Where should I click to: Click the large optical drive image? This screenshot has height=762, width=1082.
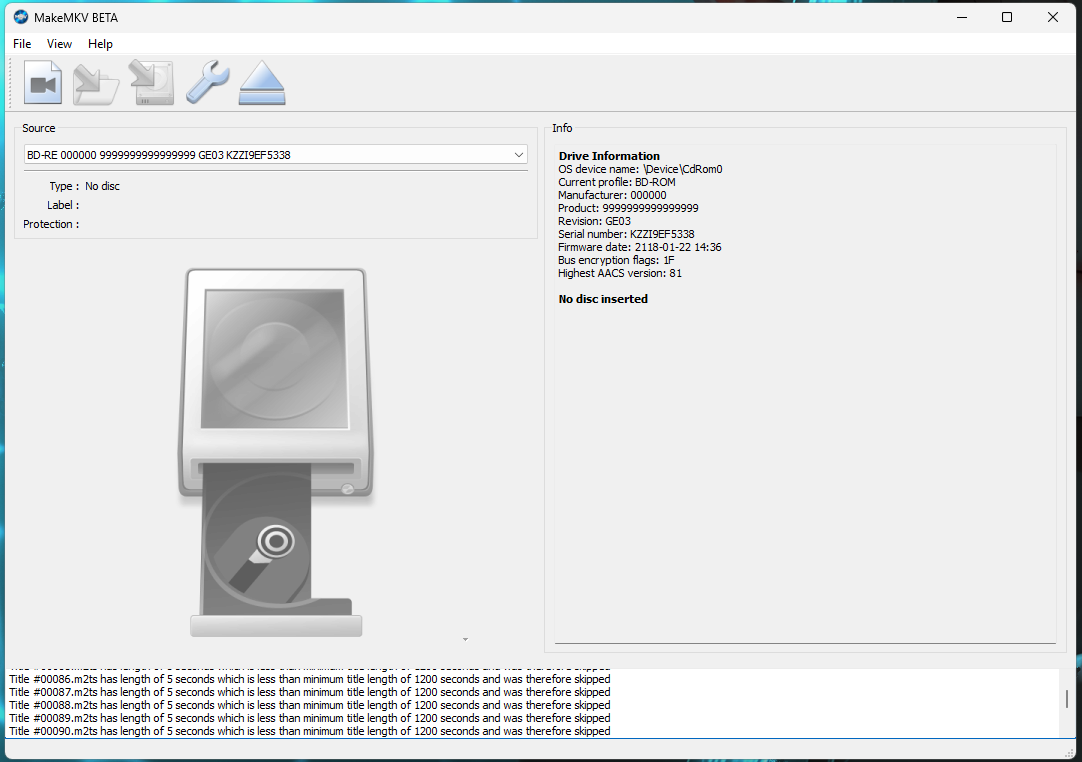point(276,452)
